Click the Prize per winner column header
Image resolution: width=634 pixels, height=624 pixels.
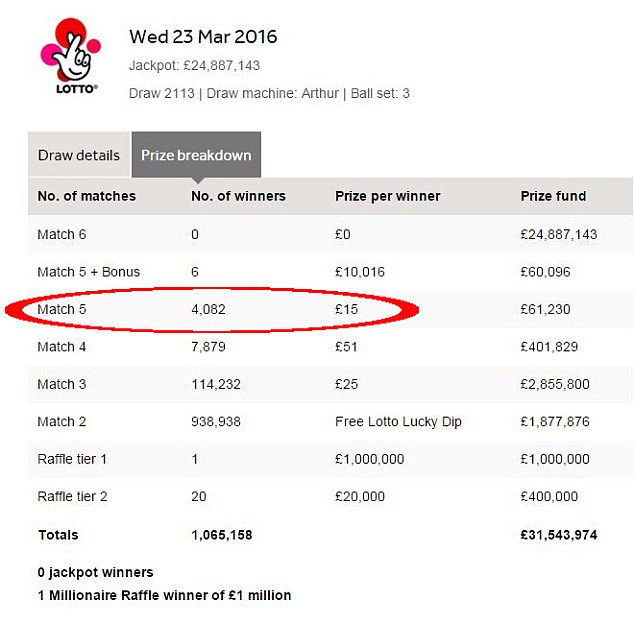tap(388, 196)
